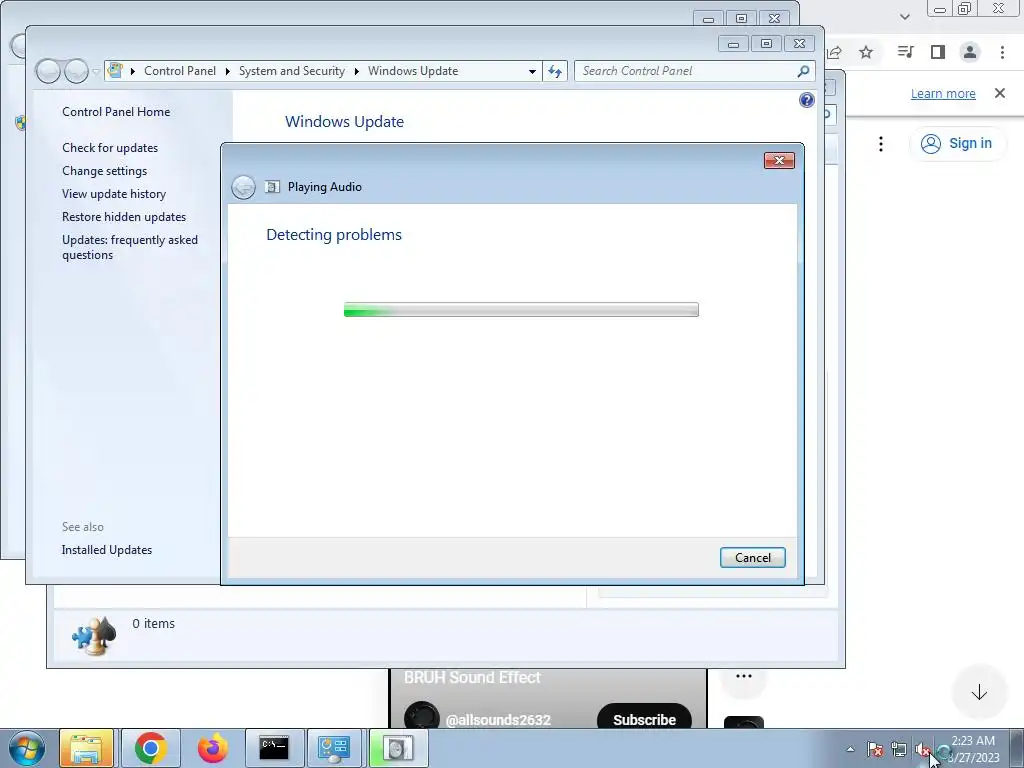Click the Action Center flag tray icon
Viewport: 1024px width, 768px height.
876,750
